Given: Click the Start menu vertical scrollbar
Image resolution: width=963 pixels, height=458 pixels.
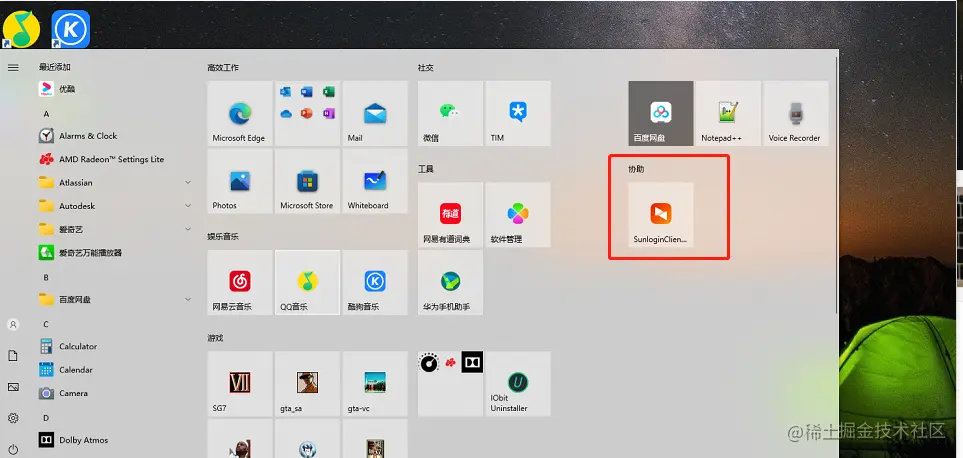Looking at the screenshot, I should click(x=836, y=184).
